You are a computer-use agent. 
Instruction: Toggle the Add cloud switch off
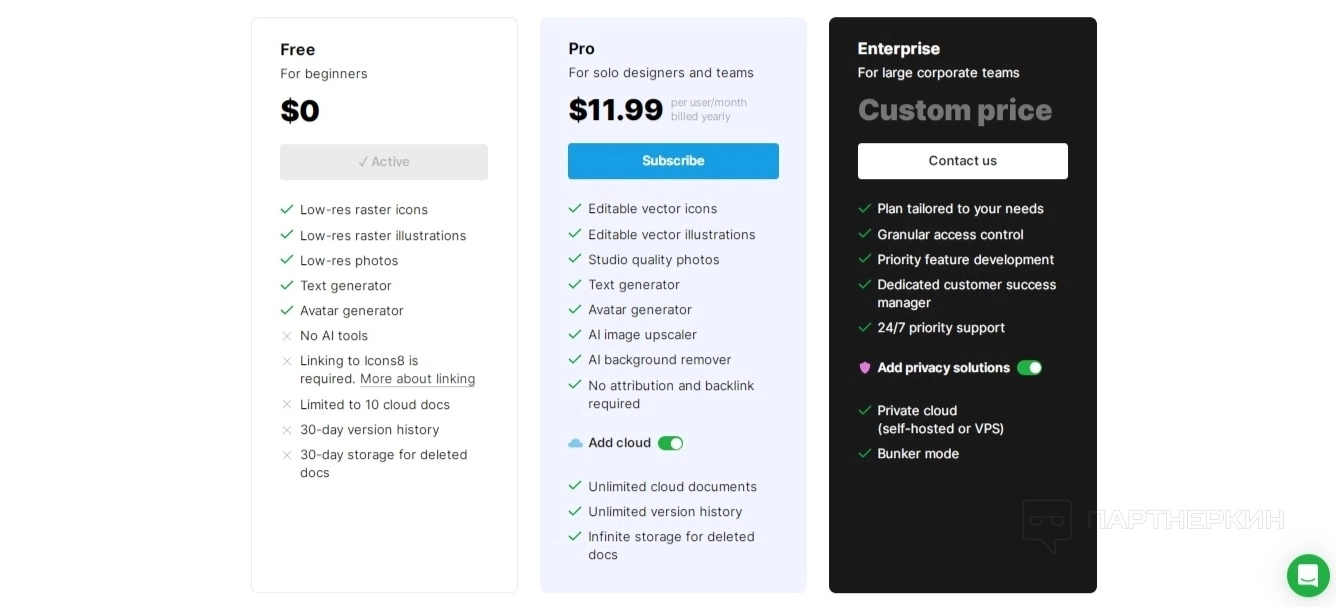pyautogui.click(x=670, y=443)
